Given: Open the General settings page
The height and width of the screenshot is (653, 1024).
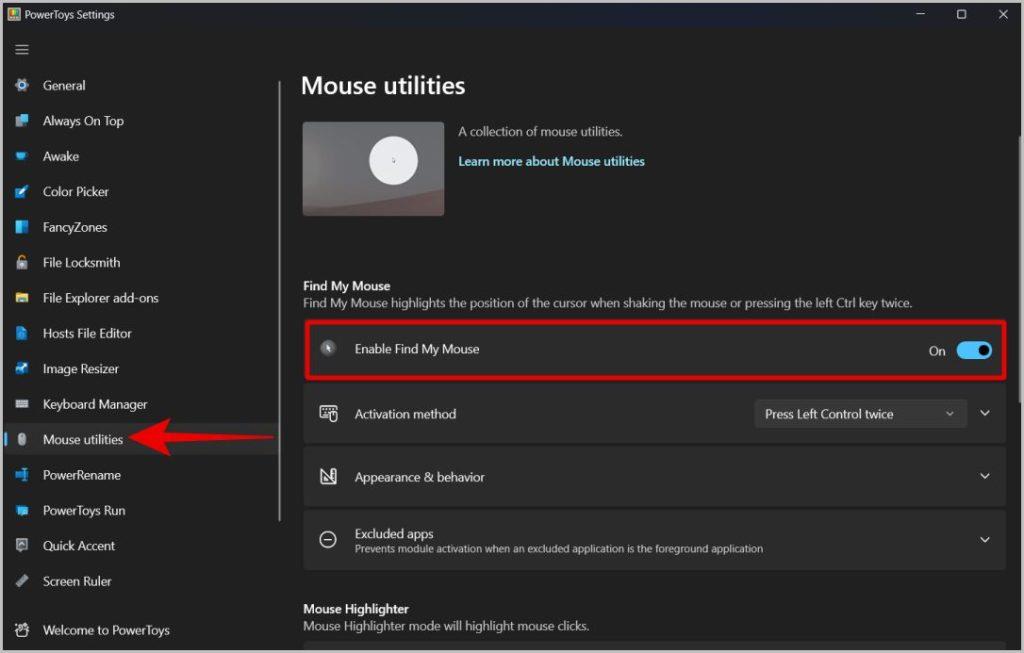Looking at the screenshot, I should [x=64, y=86].
